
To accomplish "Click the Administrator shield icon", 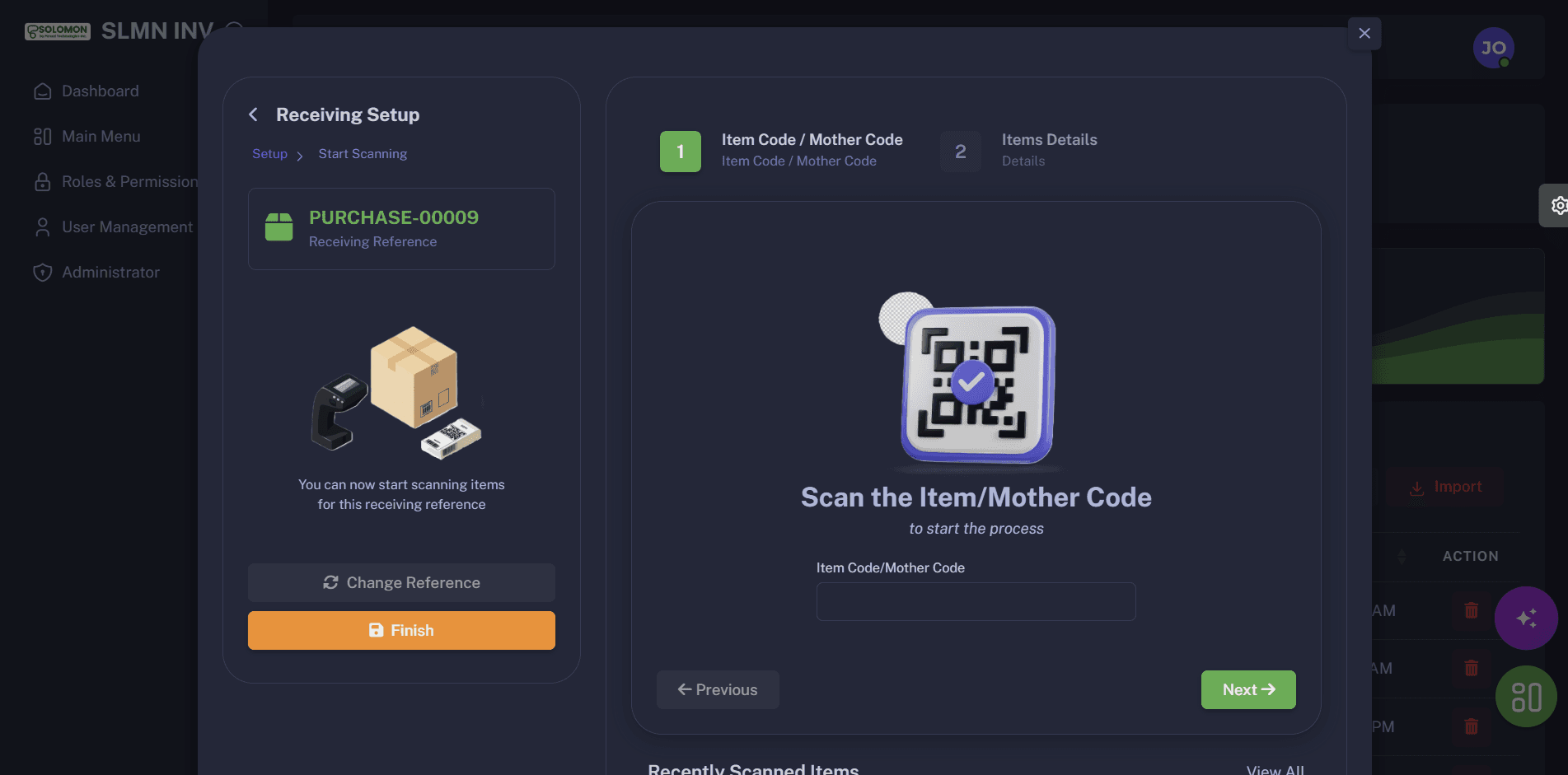I will [43, 273].
